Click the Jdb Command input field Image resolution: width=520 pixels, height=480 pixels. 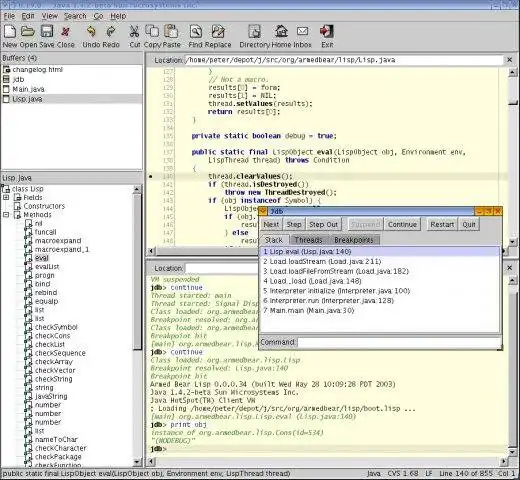pos(399,342)
